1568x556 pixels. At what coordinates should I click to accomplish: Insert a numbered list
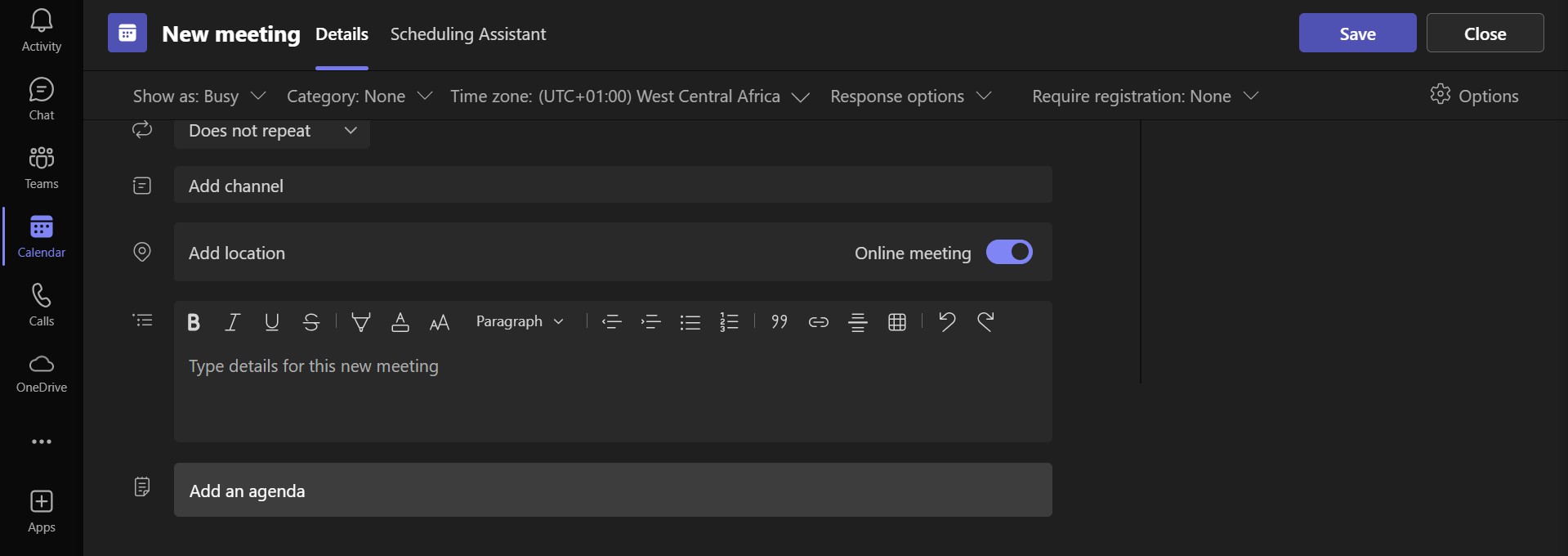729,322
